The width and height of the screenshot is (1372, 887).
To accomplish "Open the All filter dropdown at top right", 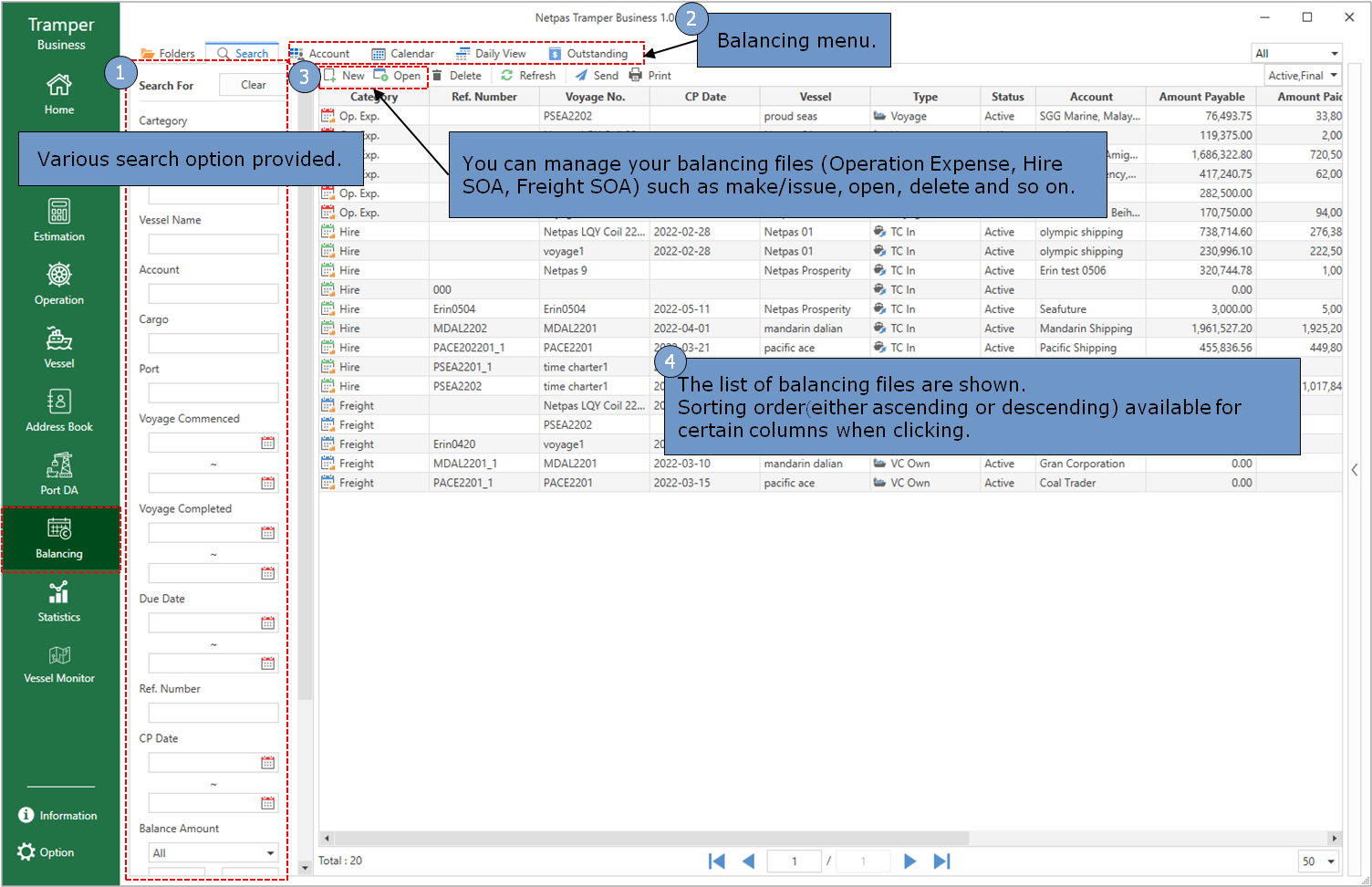I will coord(1296,53).
